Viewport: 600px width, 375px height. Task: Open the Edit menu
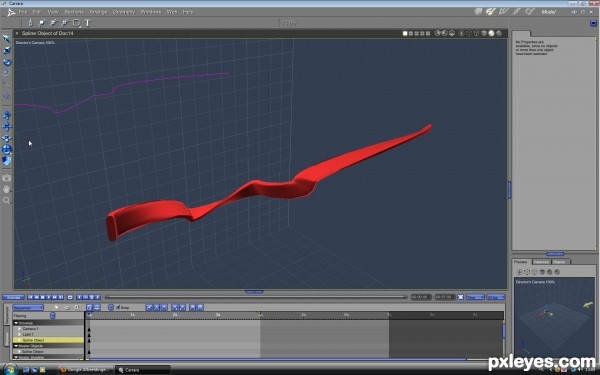pos(37,12)
